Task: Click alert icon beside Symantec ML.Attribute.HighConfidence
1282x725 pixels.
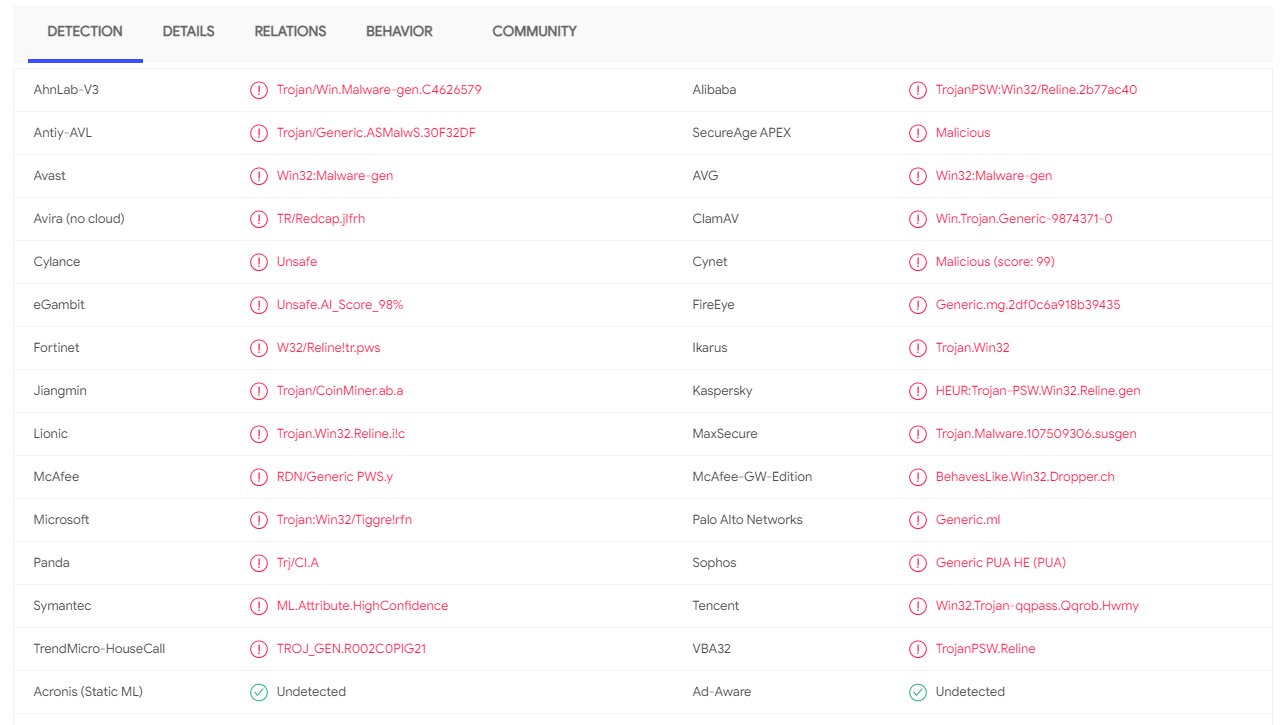Action: [259, 606]
